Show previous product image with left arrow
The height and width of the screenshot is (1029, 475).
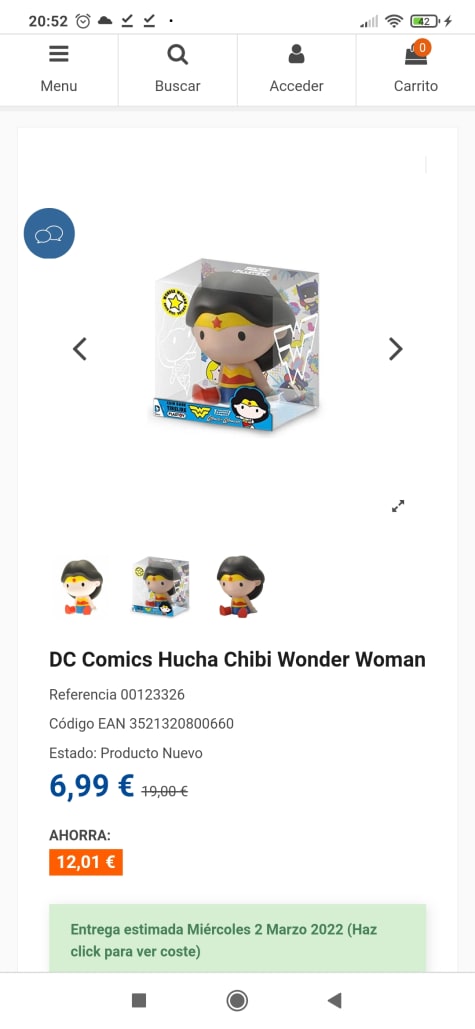[x=79, y=349]
